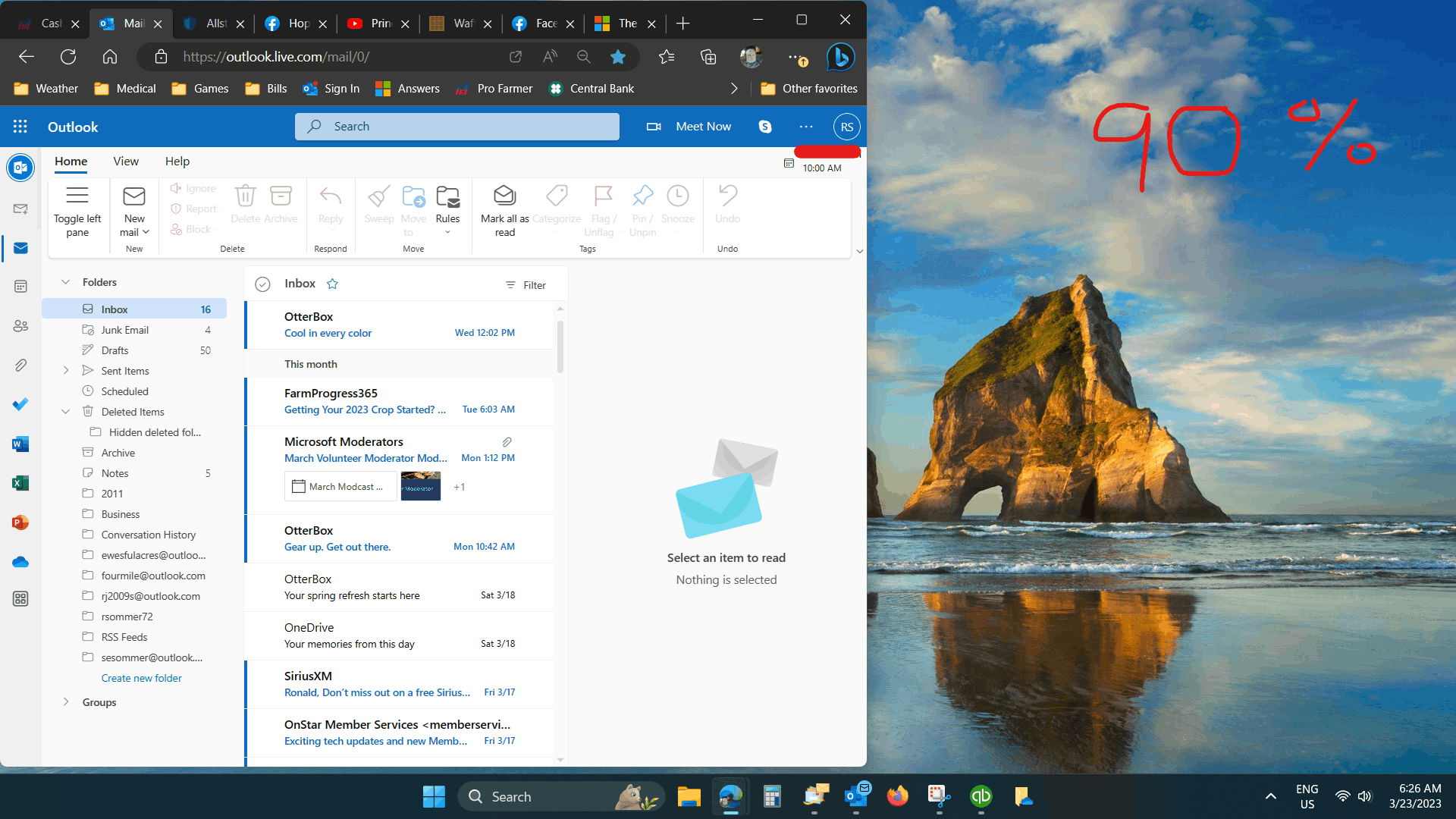Open Calendar icon in left sidebar
Image resolution: width=1456 pixels, height=819 pixels.
pos(20,287)
